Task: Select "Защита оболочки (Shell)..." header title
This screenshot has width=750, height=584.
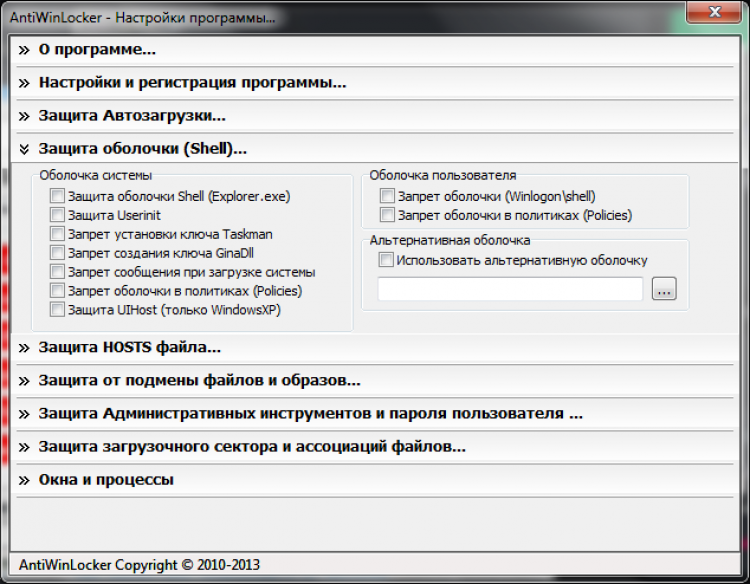Action: [x=143, y=149]
